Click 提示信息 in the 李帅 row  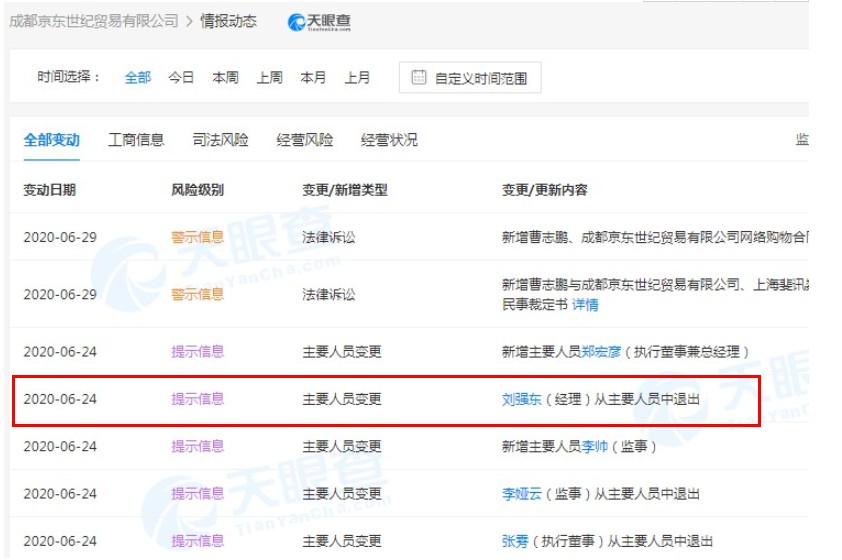[197, 447]
